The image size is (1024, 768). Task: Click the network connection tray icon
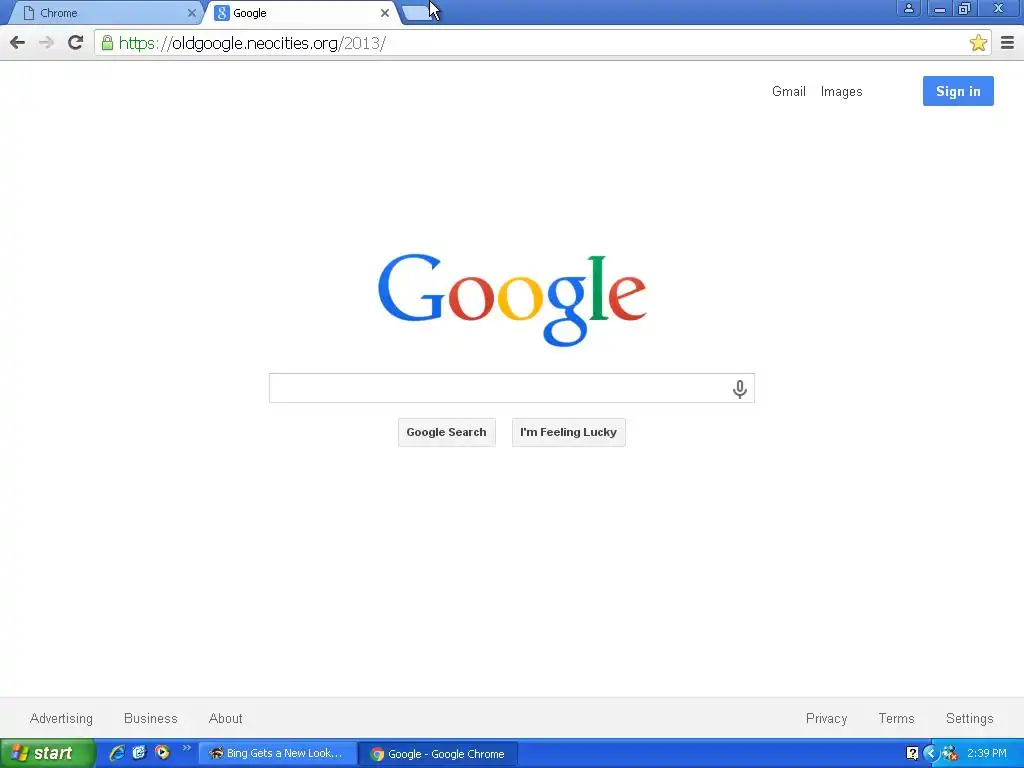950,754
